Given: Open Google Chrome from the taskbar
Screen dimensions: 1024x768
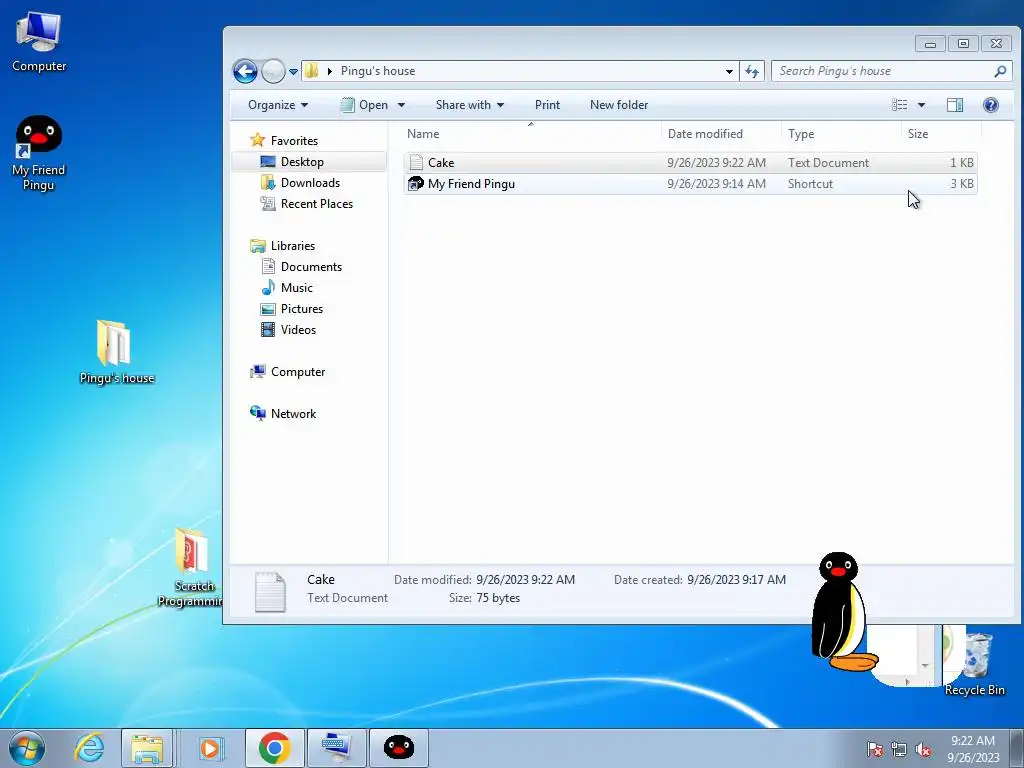Looking at the screenshot, I should point(274,748).
